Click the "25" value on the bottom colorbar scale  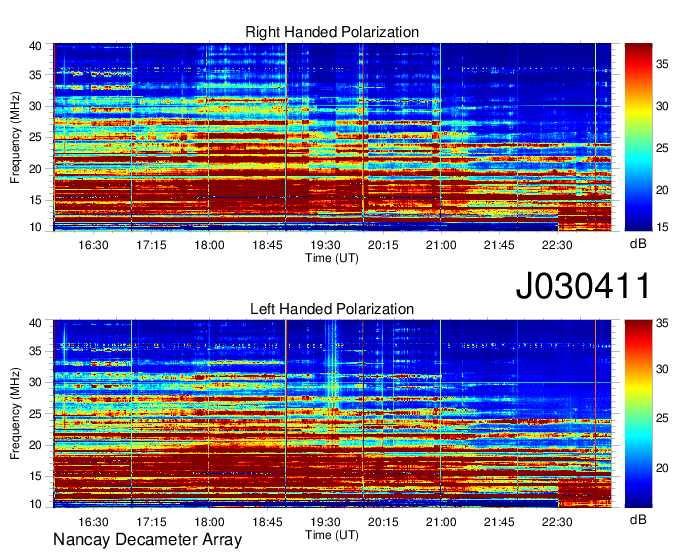tap(662, 418)
